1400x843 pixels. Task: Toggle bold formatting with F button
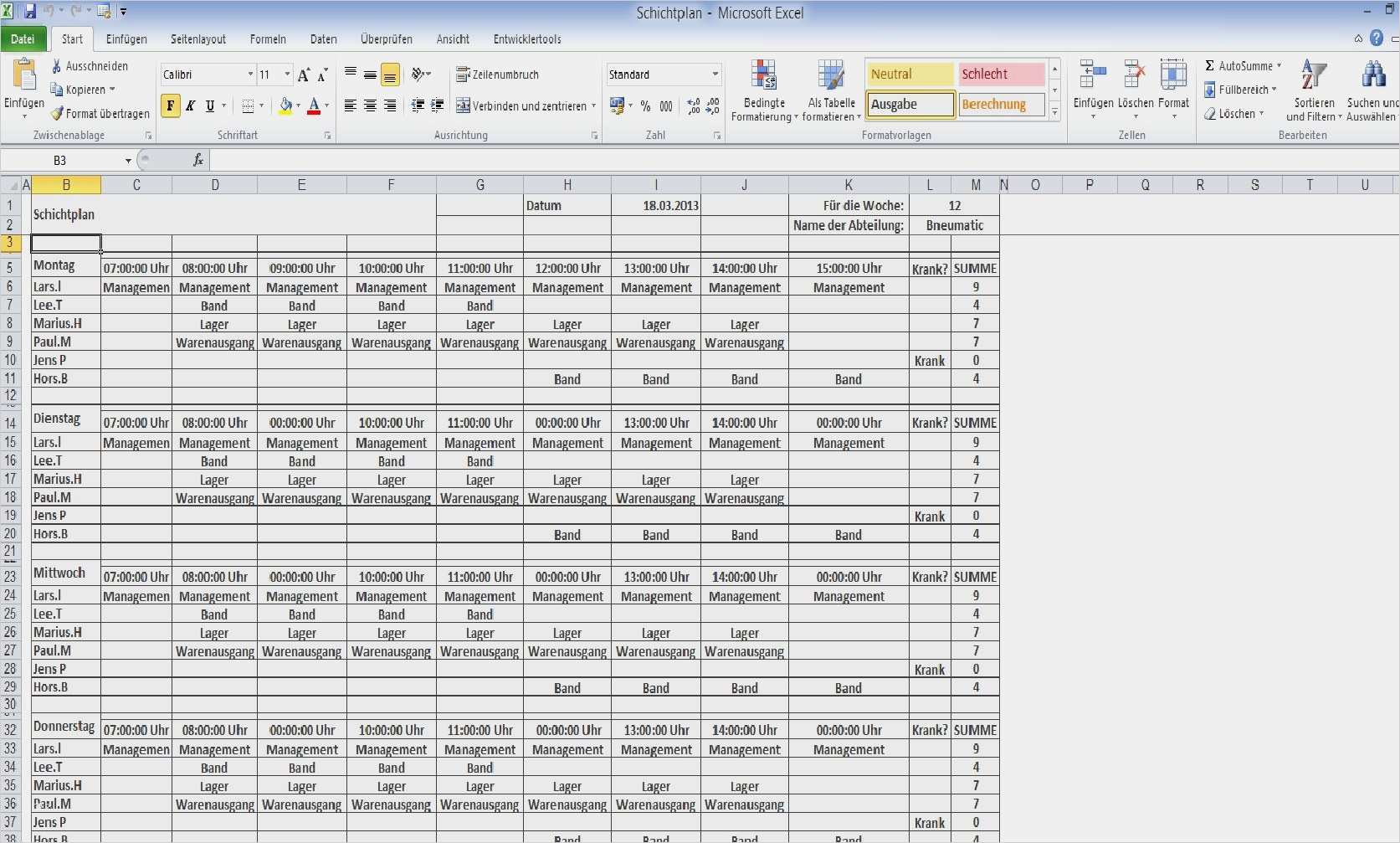coord(172,106)
